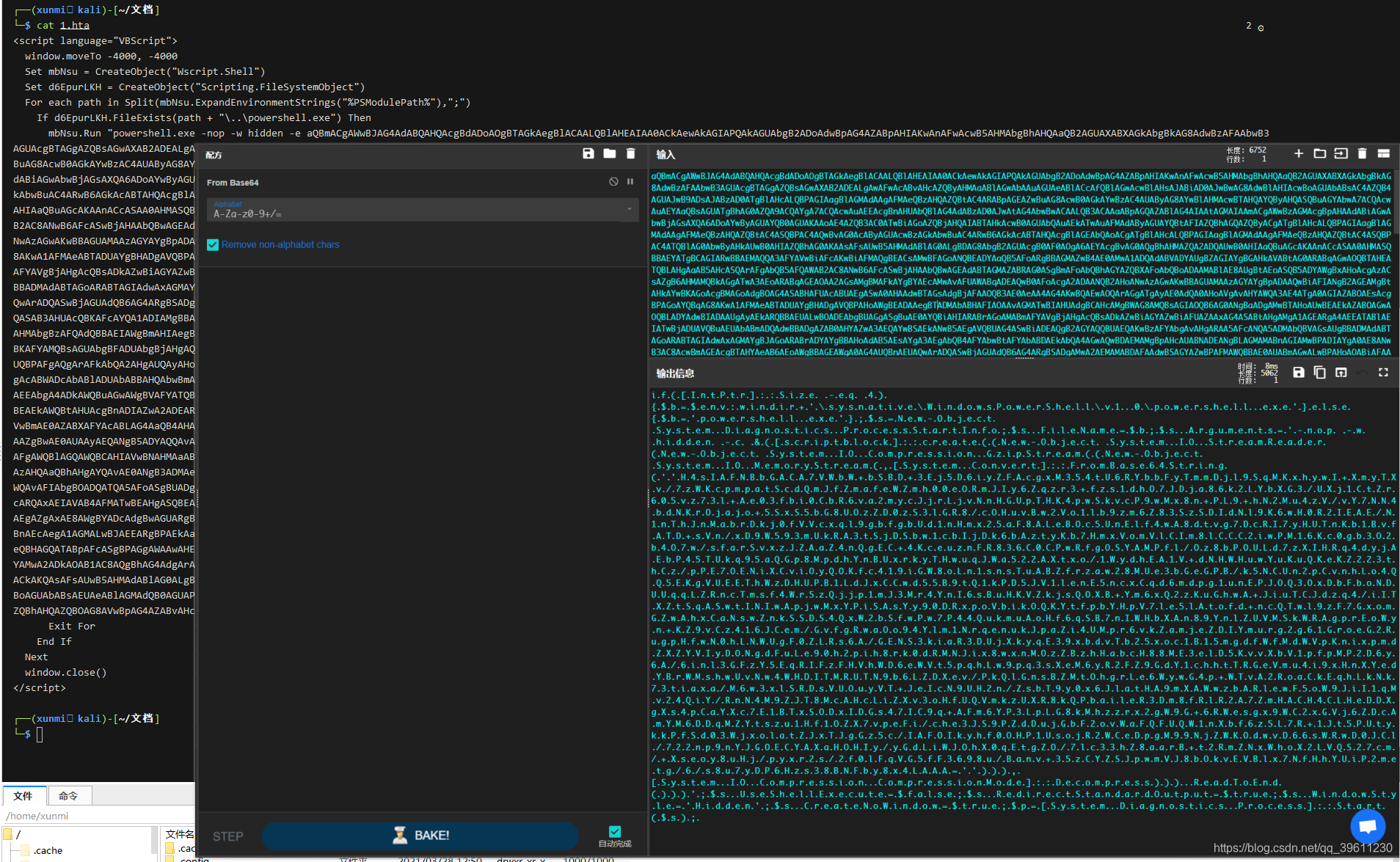Open folder as input in input panel
This screenshot has width=1400, height=862.
point(1319,153)
